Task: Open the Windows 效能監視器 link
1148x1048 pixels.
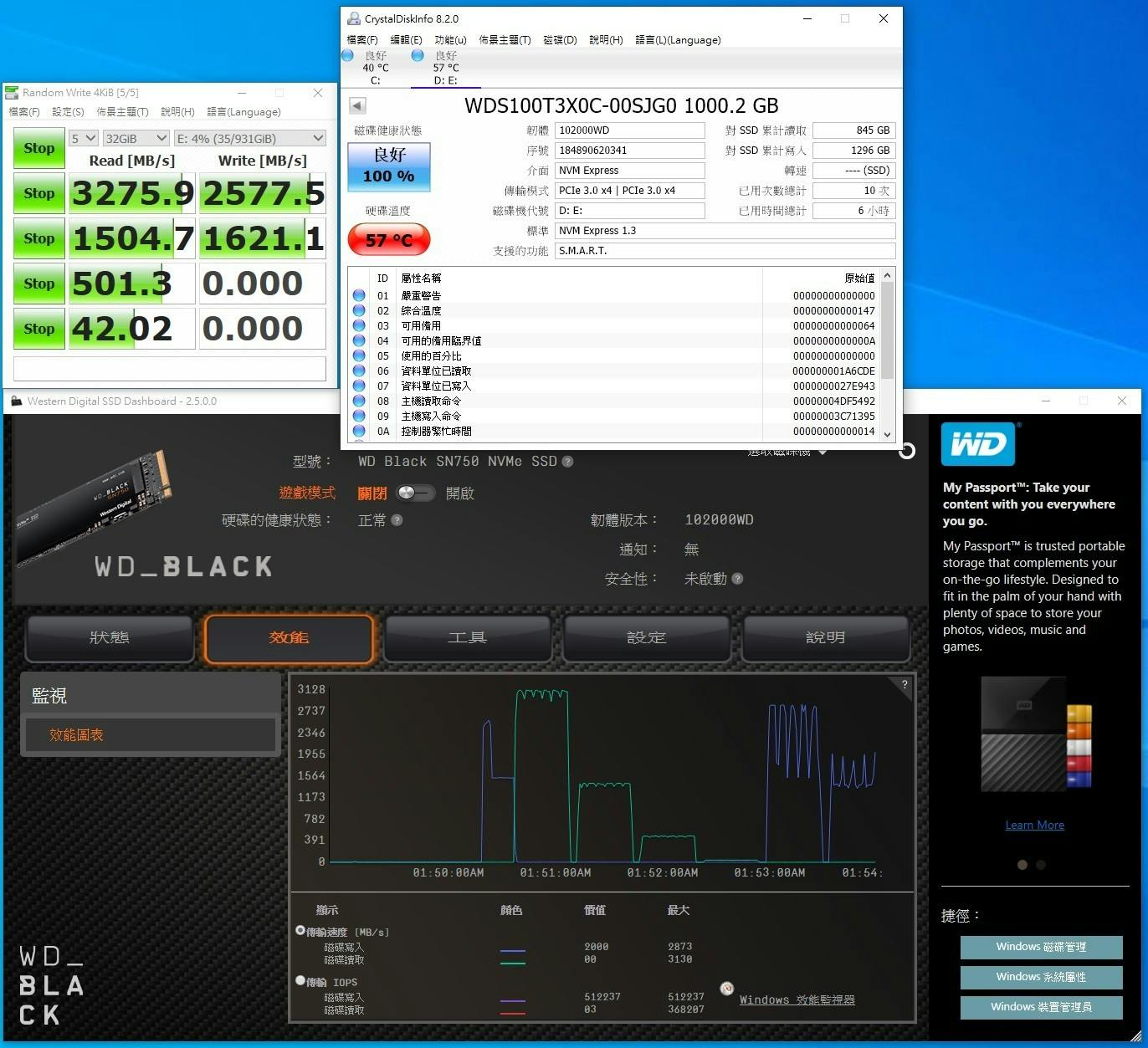Action: [x=797, y=999]
